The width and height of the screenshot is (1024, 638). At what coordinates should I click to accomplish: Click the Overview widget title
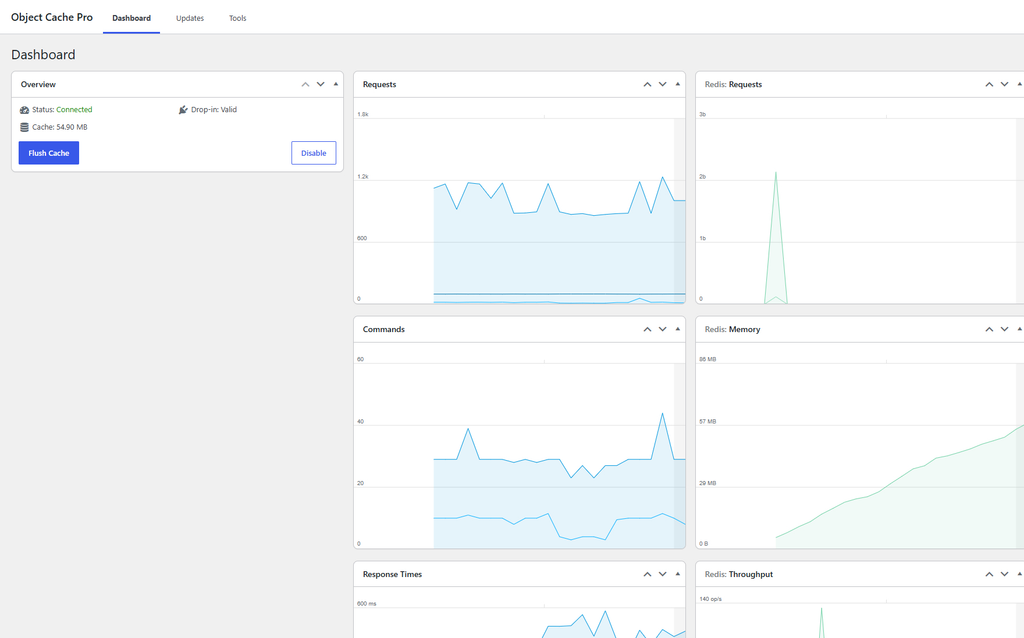38,84
